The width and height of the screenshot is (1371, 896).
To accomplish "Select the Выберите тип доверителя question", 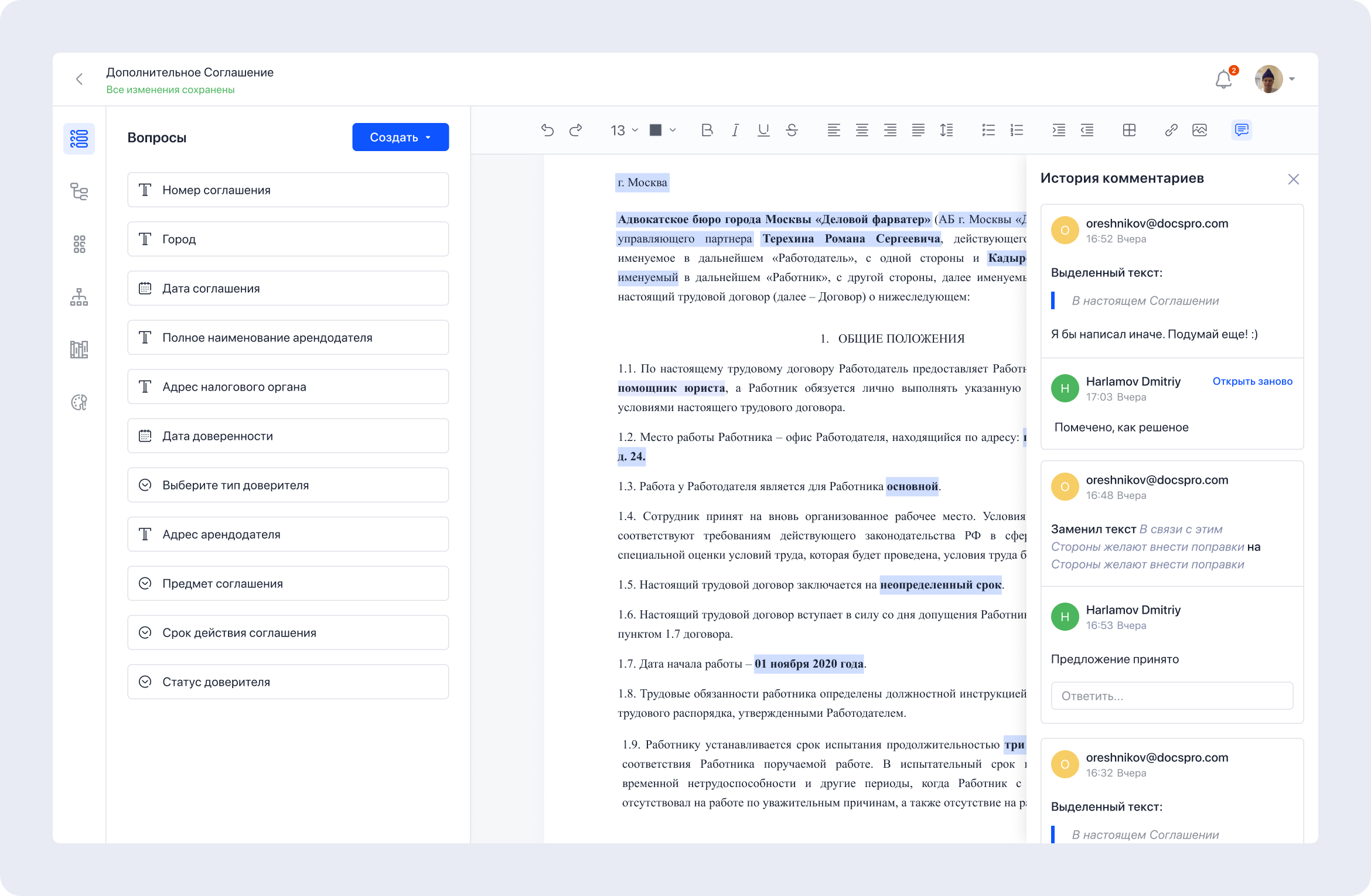I will point(288,485).
